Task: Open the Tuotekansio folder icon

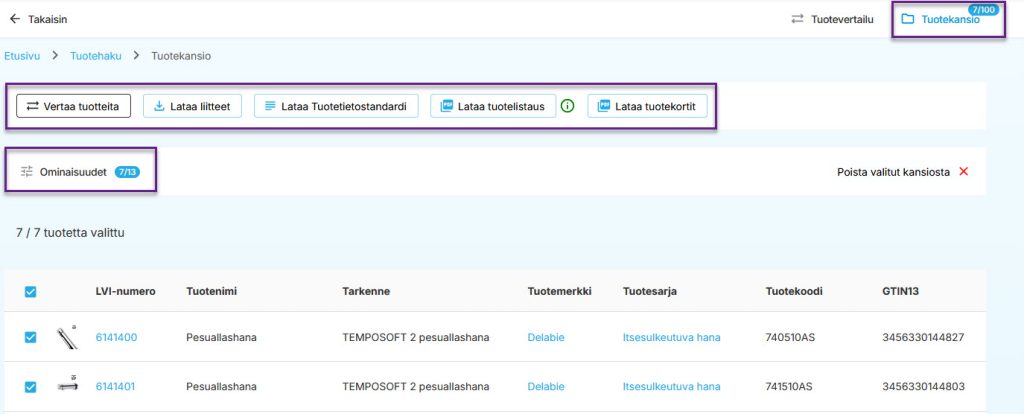Action: coord(907,19)
